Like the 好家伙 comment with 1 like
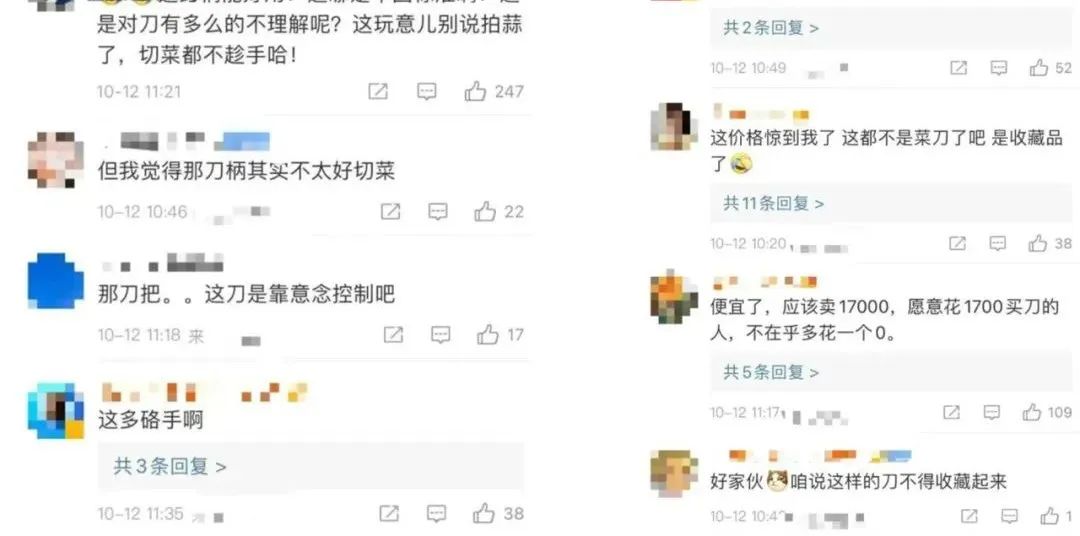The width and height of the screenshot is (1080, 536). pyautogui.click(x=1050, y=515)
